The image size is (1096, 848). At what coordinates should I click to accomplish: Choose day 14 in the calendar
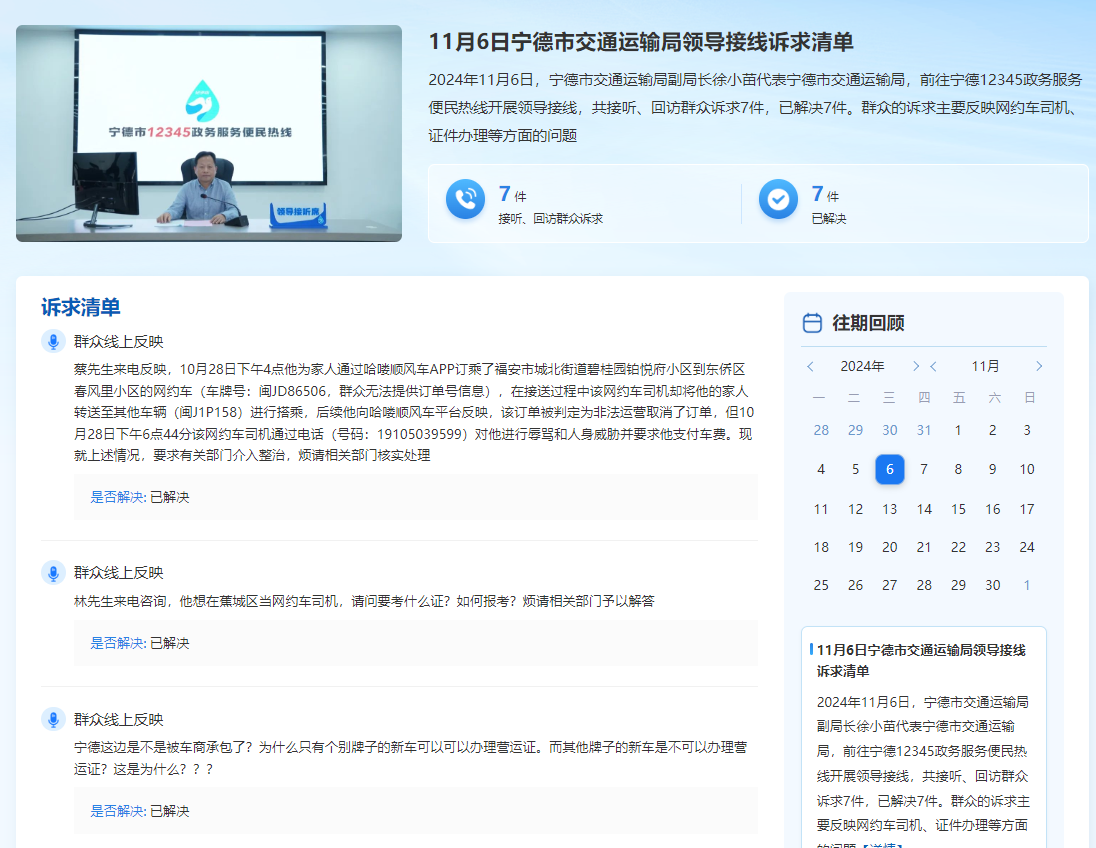point(924,509)
